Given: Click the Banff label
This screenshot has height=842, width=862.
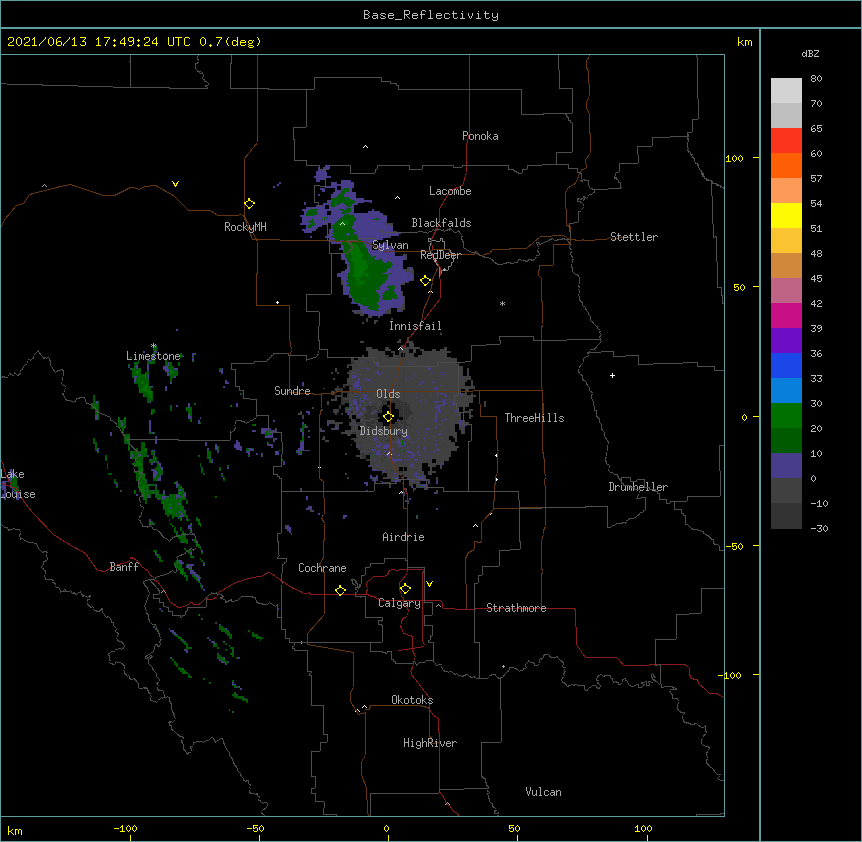Looking at the screenshot, I should (124, 567).
